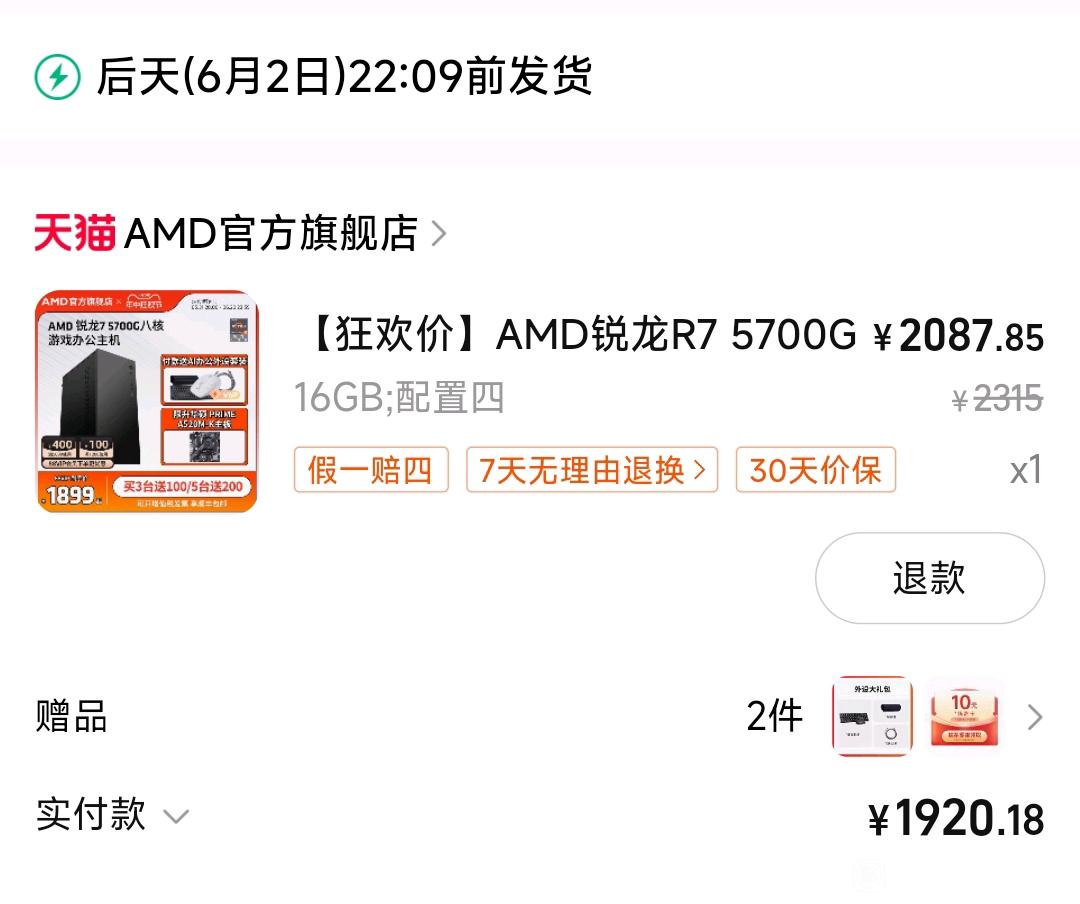
Task: Click the 退款 refund button
Action: coord(930,578)
